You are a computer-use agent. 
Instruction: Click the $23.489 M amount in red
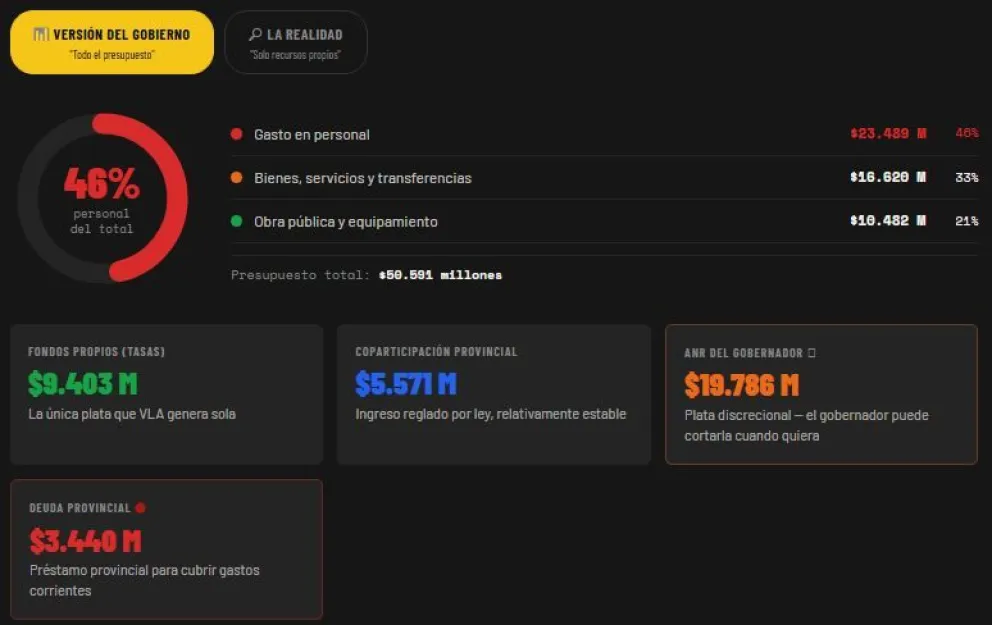[x=887, y=134]
